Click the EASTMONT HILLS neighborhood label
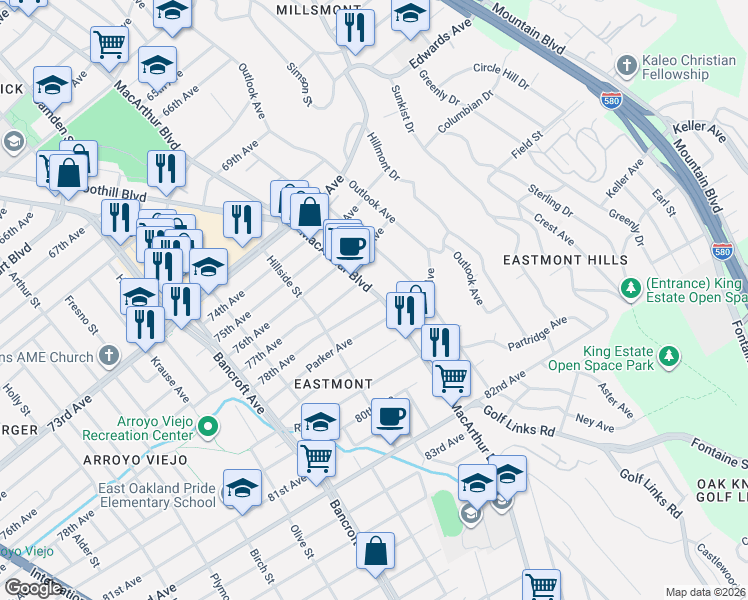The image size is (748, 600). click(x=566, y=260)
